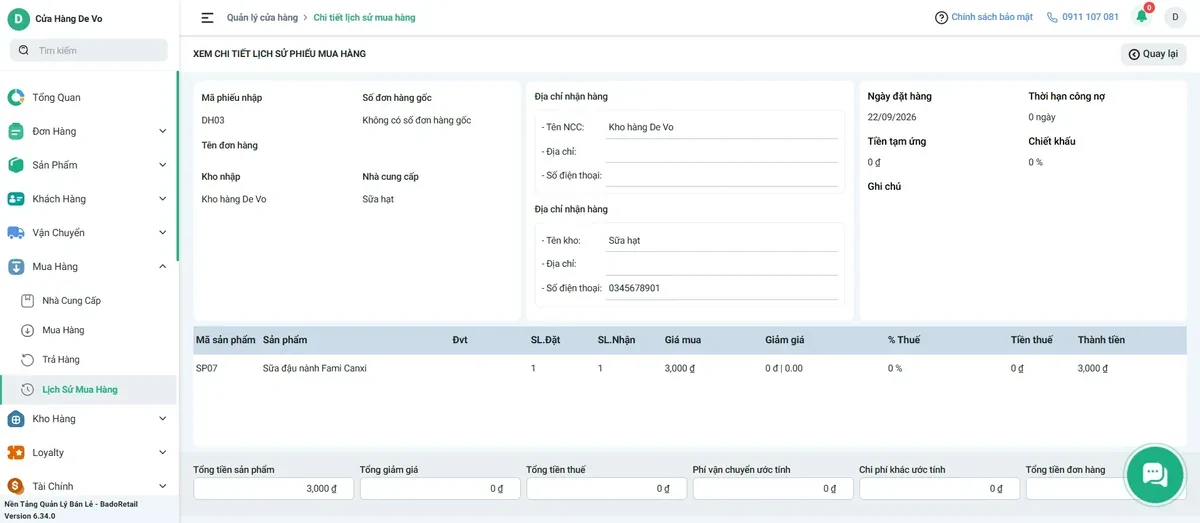Click the Kho Hàng warehouse icon
This screenshot has width=1200, height=523.
(x=16, y=419)
